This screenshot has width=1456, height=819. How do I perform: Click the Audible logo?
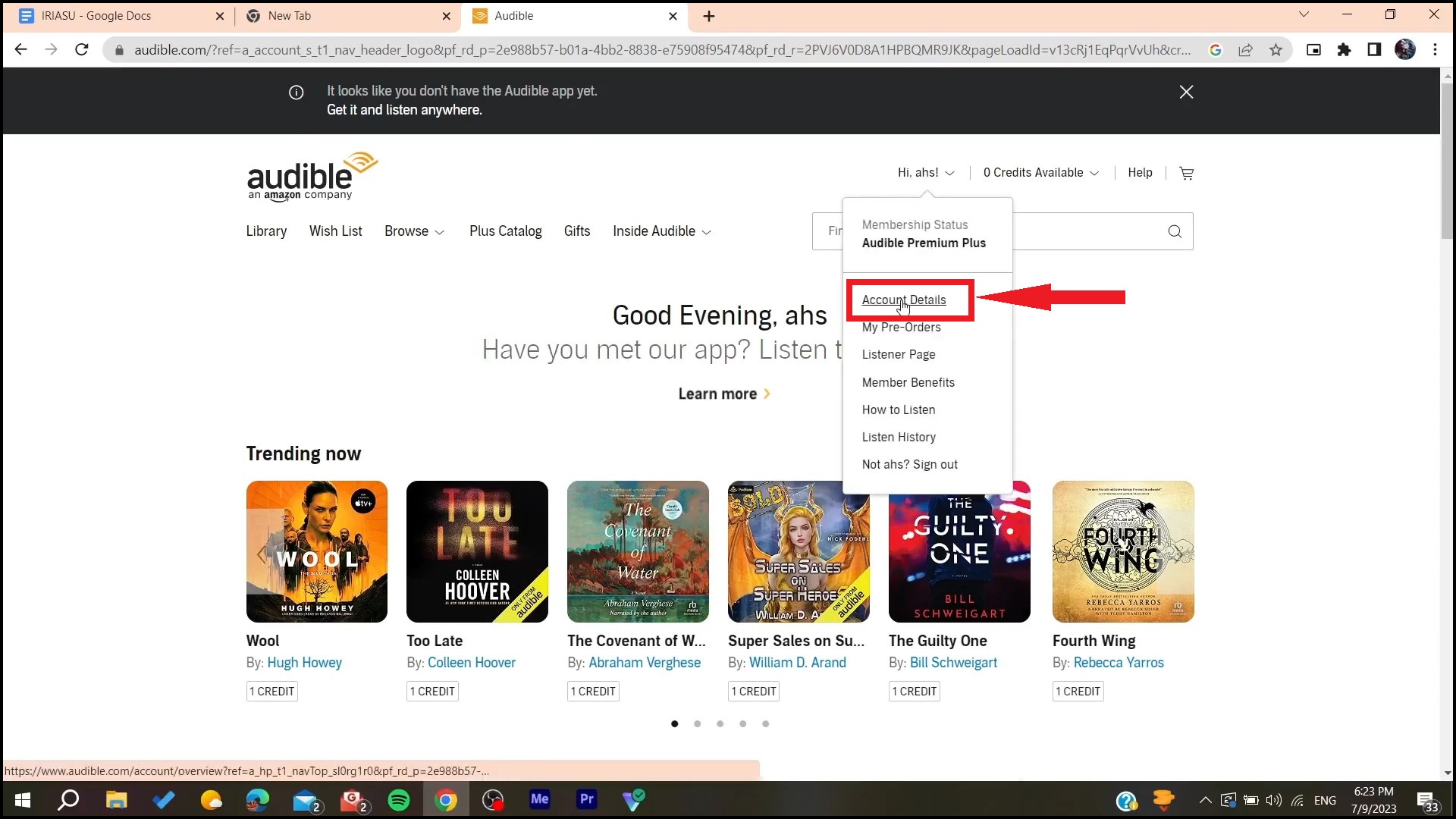[x=312, y=176]
